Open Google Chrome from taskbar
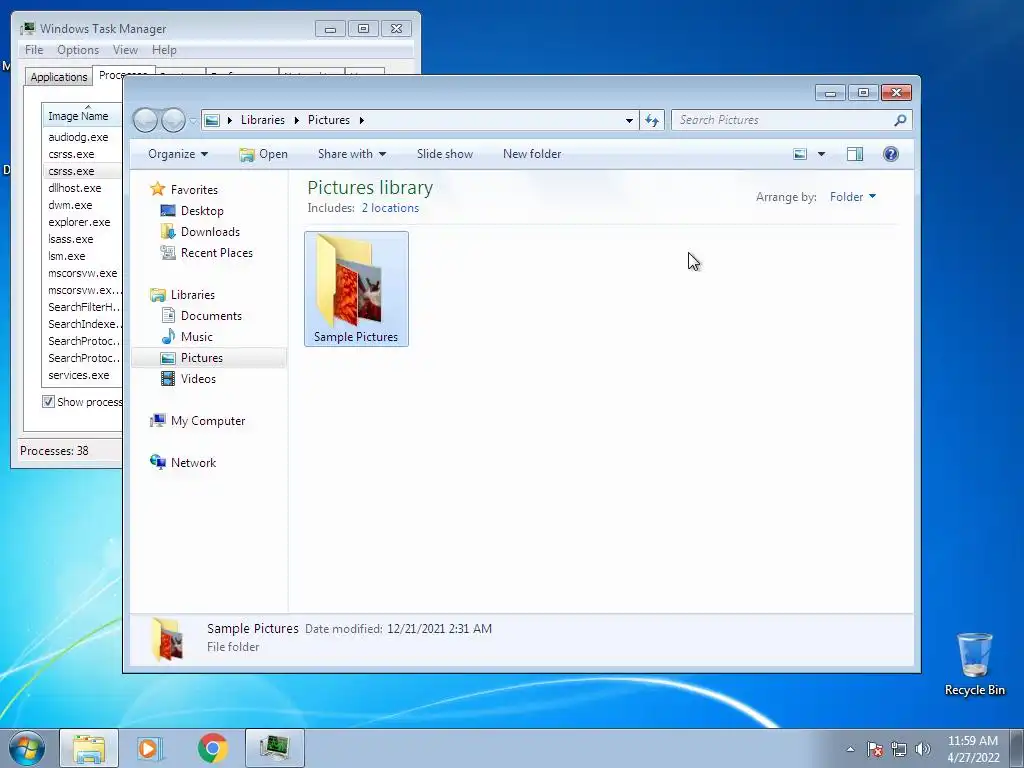1024x768 pixels. pos(212,748)
